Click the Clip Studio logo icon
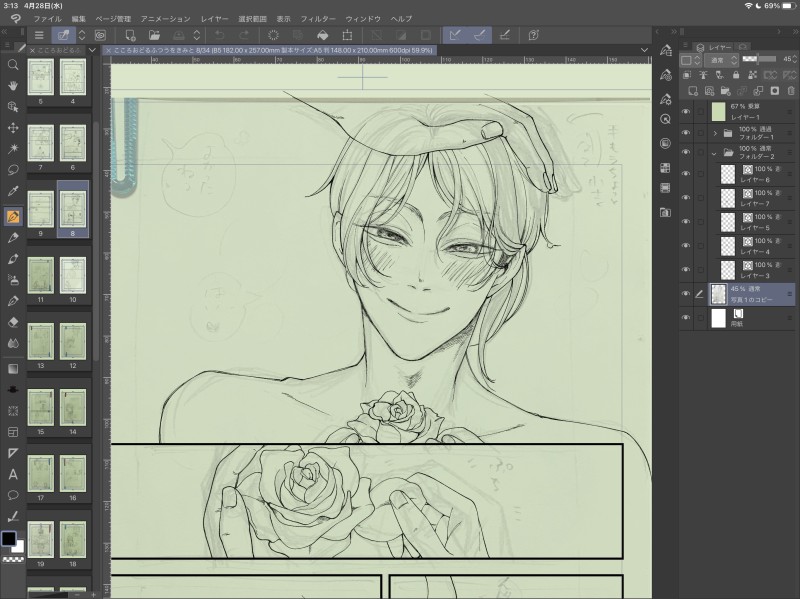The height and width of the screenshot is (599, 800). (x=16, y=19)
